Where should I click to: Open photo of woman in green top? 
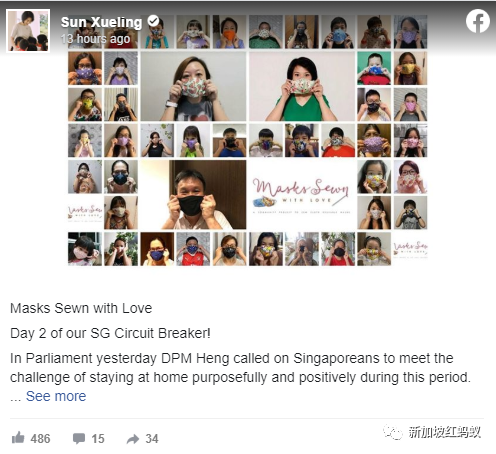click(302, 86)
